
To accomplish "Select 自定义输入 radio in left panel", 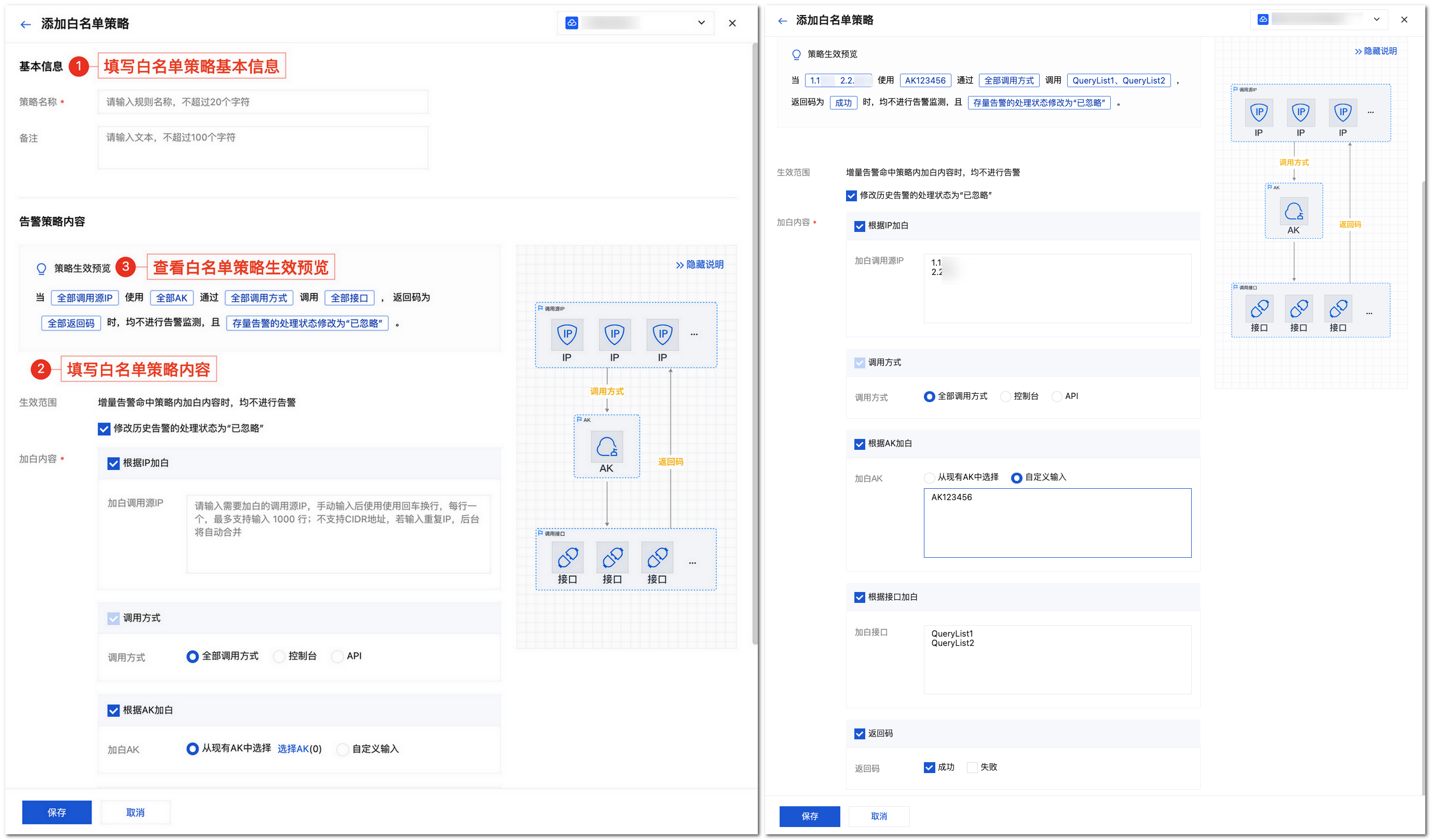I will (343, 750).
